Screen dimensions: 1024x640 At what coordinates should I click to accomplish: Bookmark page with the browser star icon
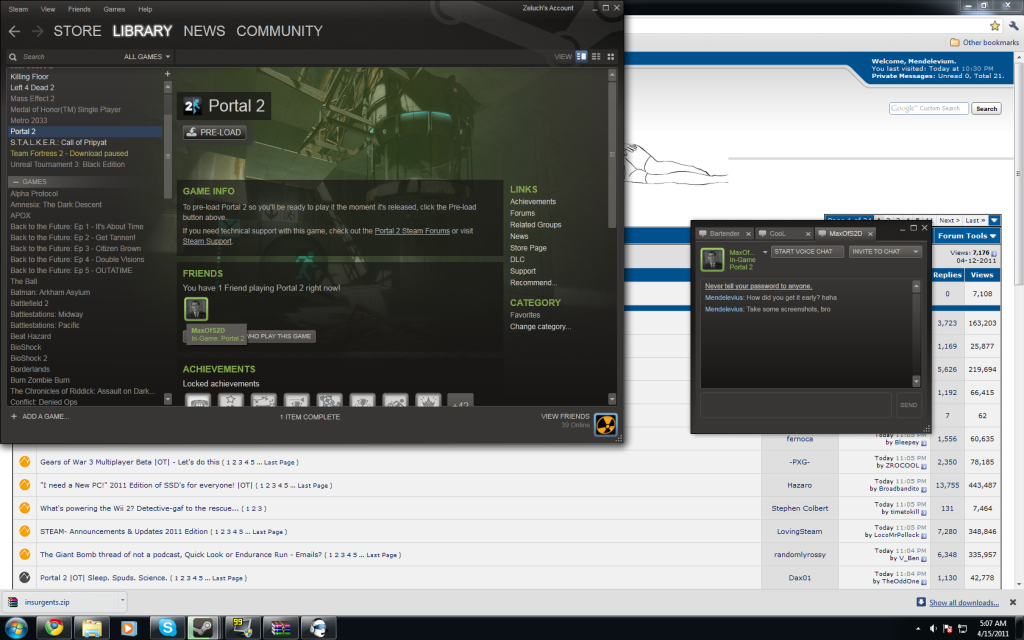point(995,26)
